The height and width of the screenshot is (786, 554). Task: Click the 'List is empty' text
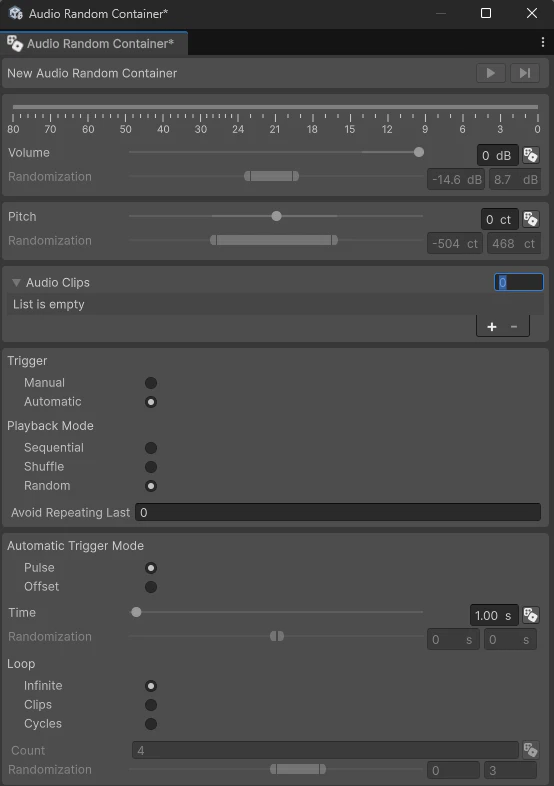[49, 304]
